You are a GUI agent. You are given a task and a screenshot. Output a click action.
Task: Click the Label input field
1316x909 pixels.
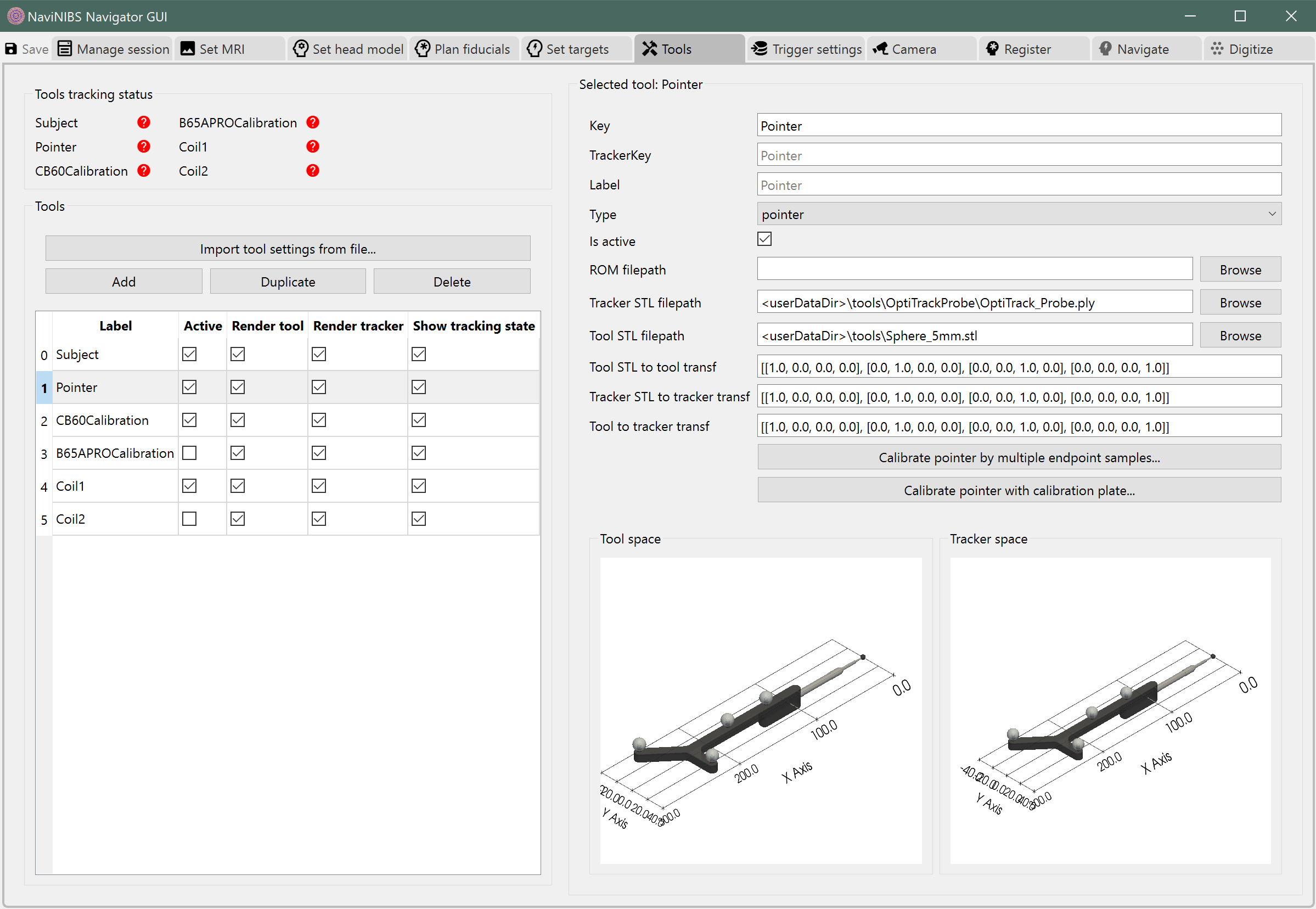click(x=1019, y=184)
